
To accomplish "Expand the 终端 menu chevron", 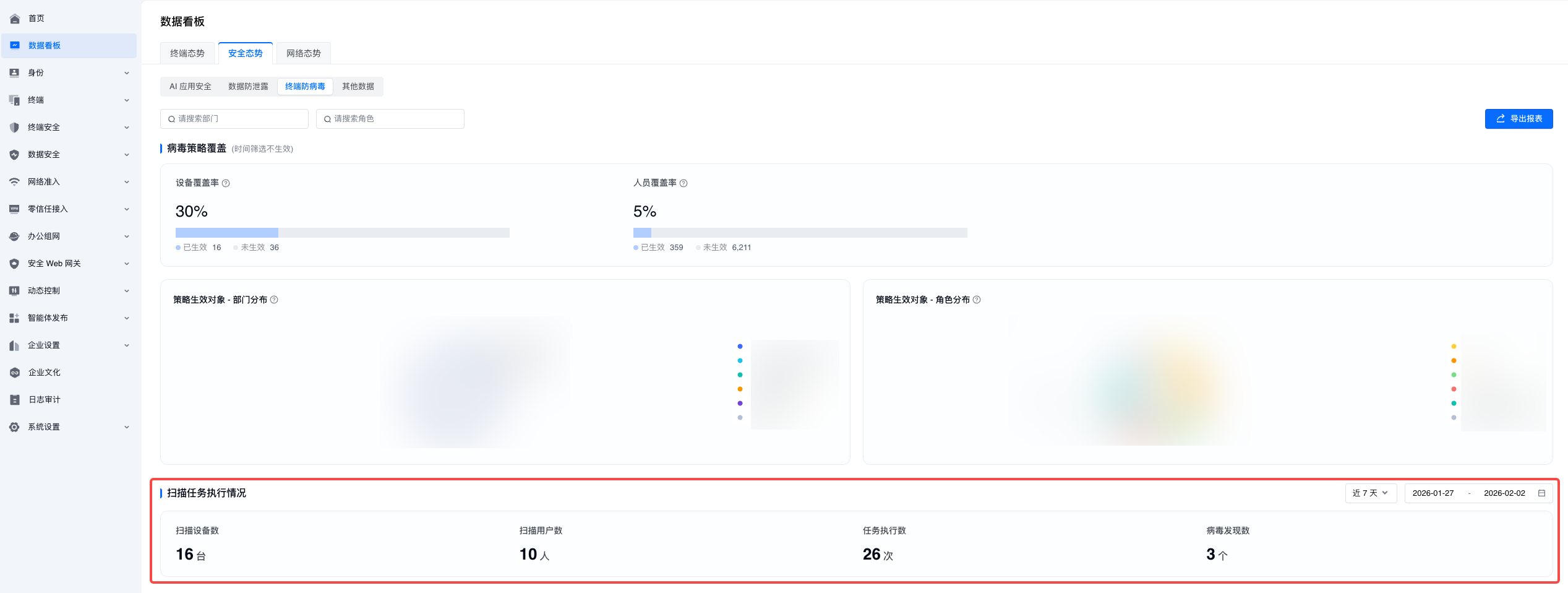I will click(127, 100).
